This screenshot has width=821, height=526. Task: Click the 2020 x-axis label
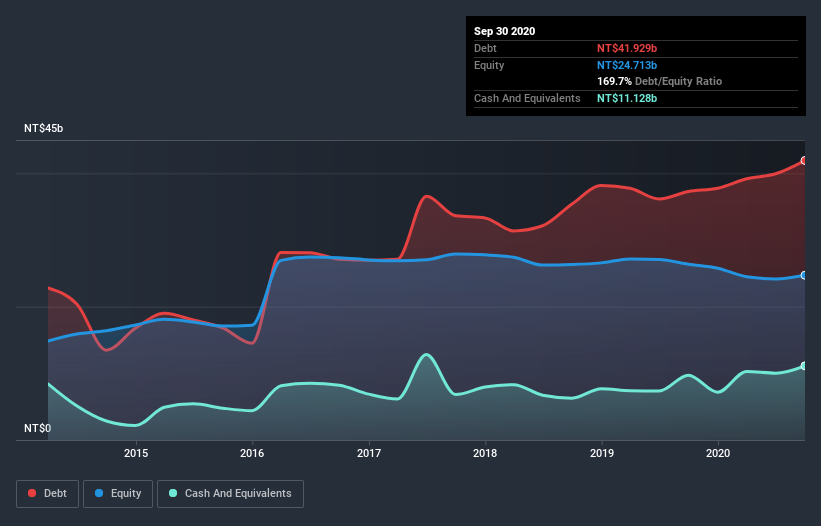(x=718, y=453)
